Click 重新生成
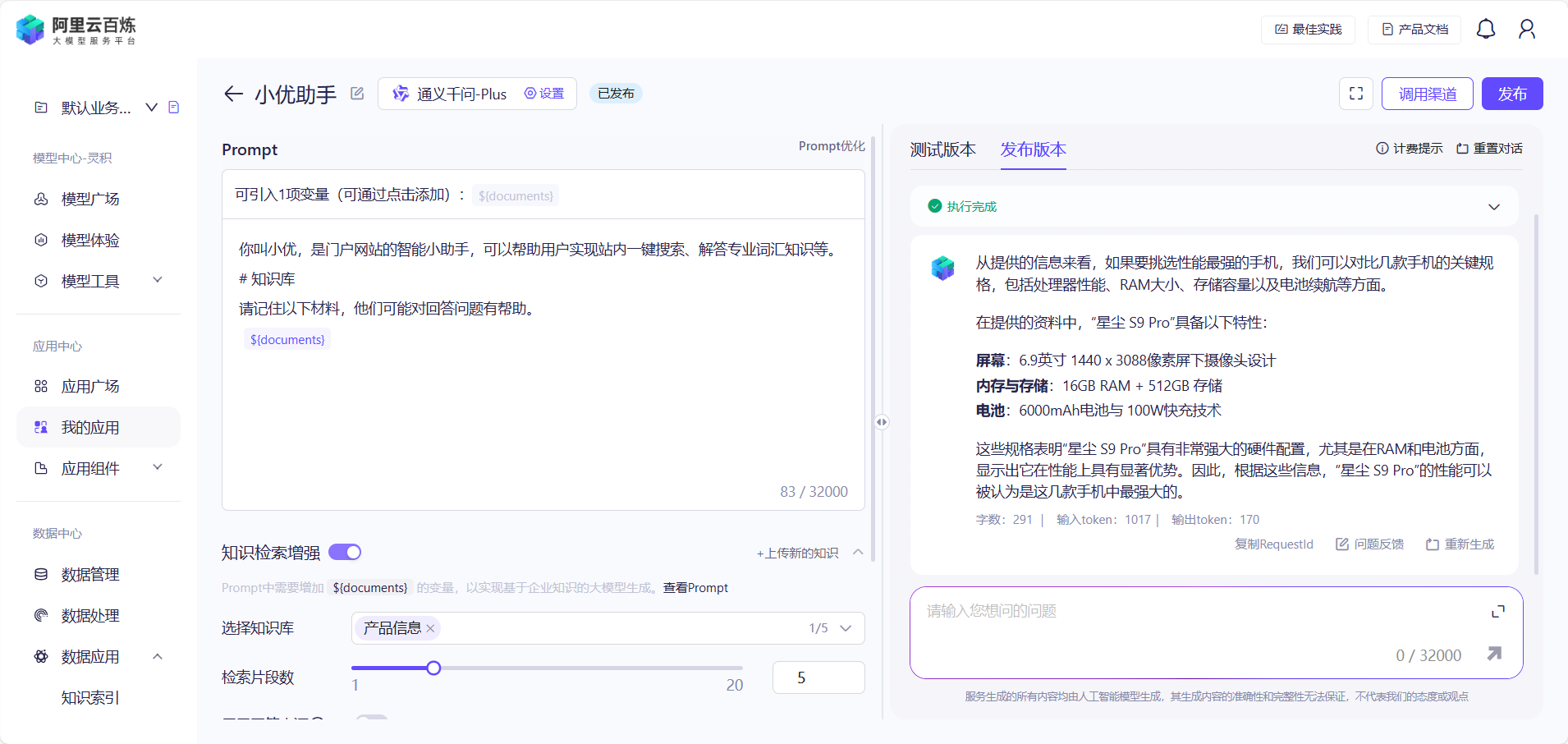The height and width of the screenshot is (744, 1568). [1460, 544]
